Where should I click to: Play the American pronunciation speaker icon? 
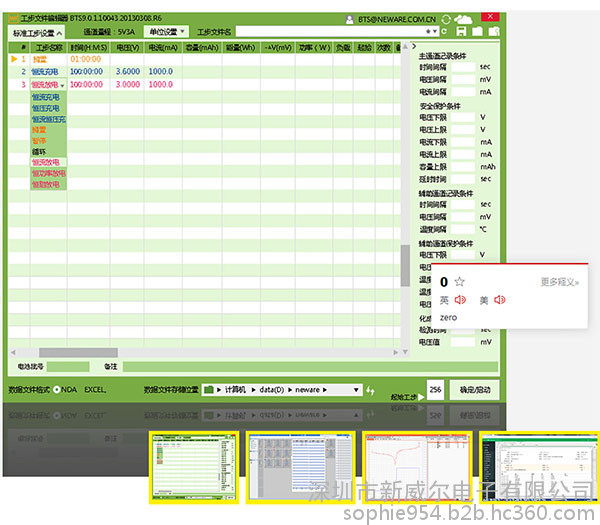point(499,300)
